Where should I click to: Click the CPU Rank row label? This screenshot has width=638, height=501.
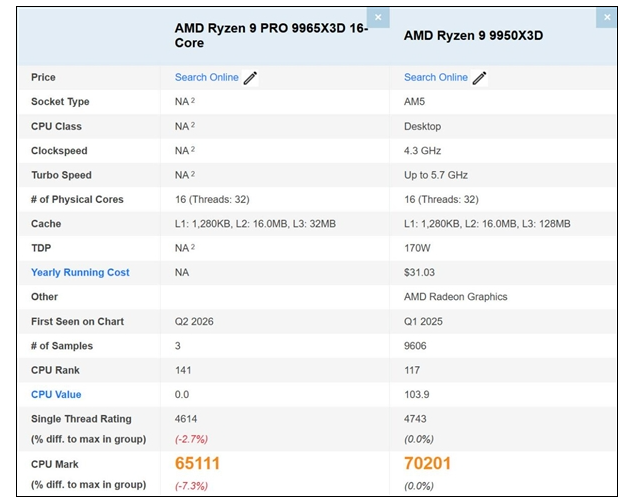[x=55, y=370]
